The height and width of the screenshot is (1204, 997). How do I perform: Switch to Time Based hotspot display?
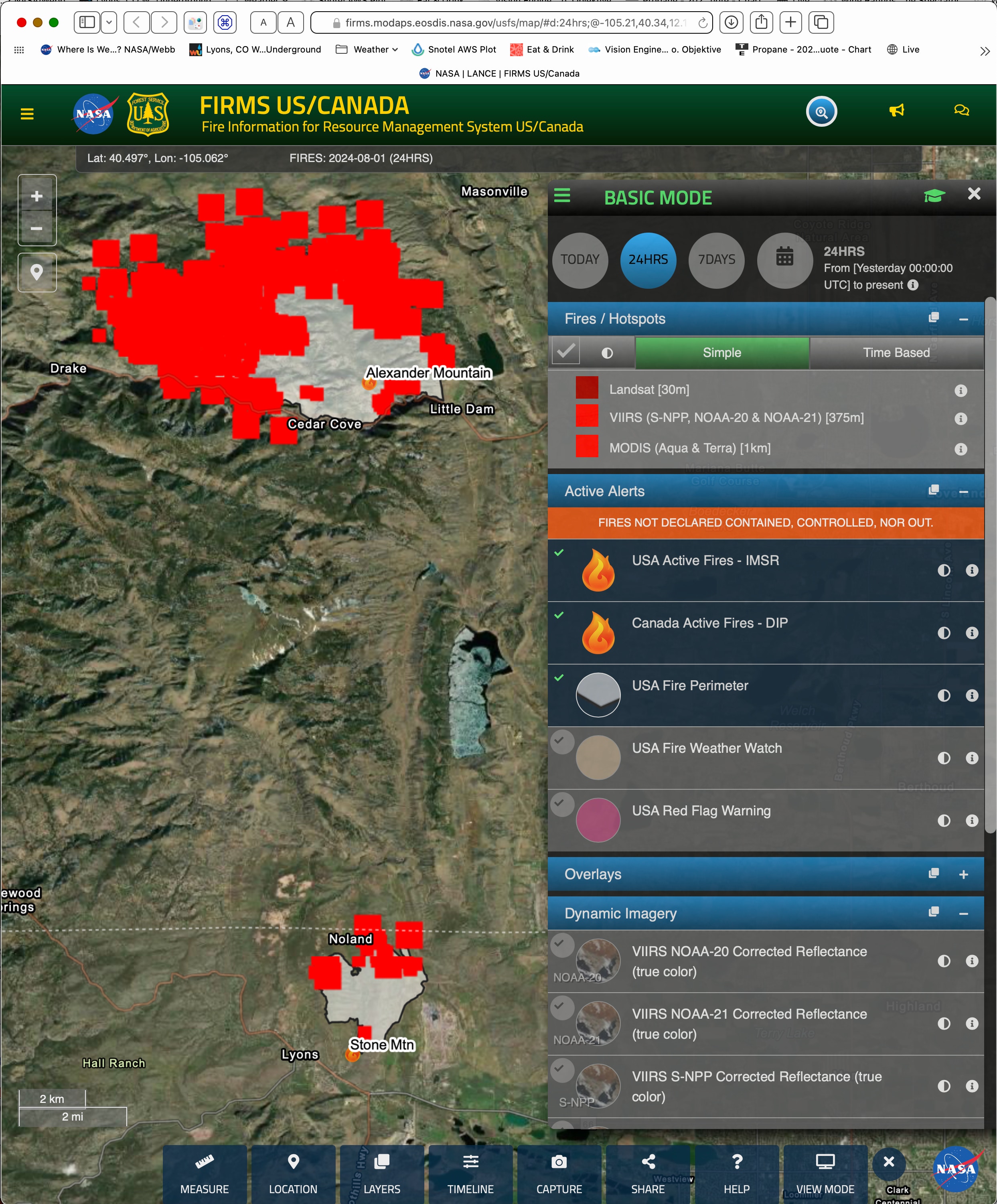(896, 353)
